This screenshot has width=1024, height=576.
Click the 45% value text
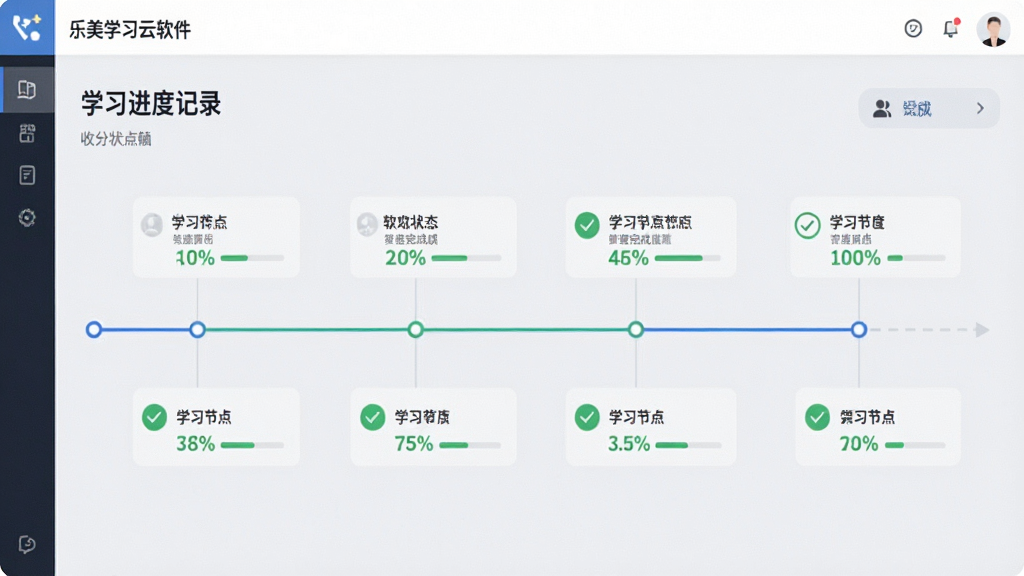[628, 258]
